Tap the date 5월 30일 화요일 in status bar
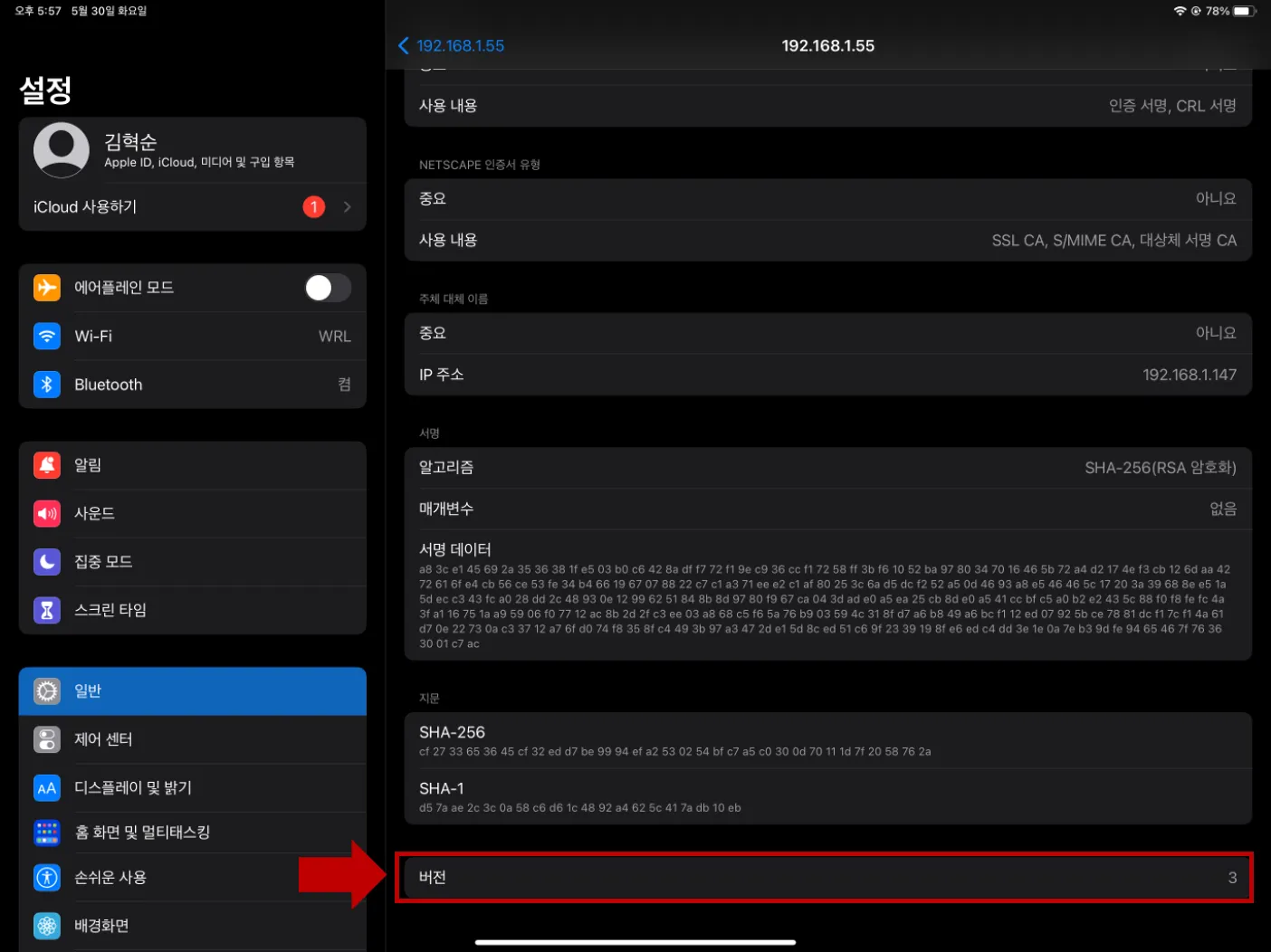 [109, 11]
